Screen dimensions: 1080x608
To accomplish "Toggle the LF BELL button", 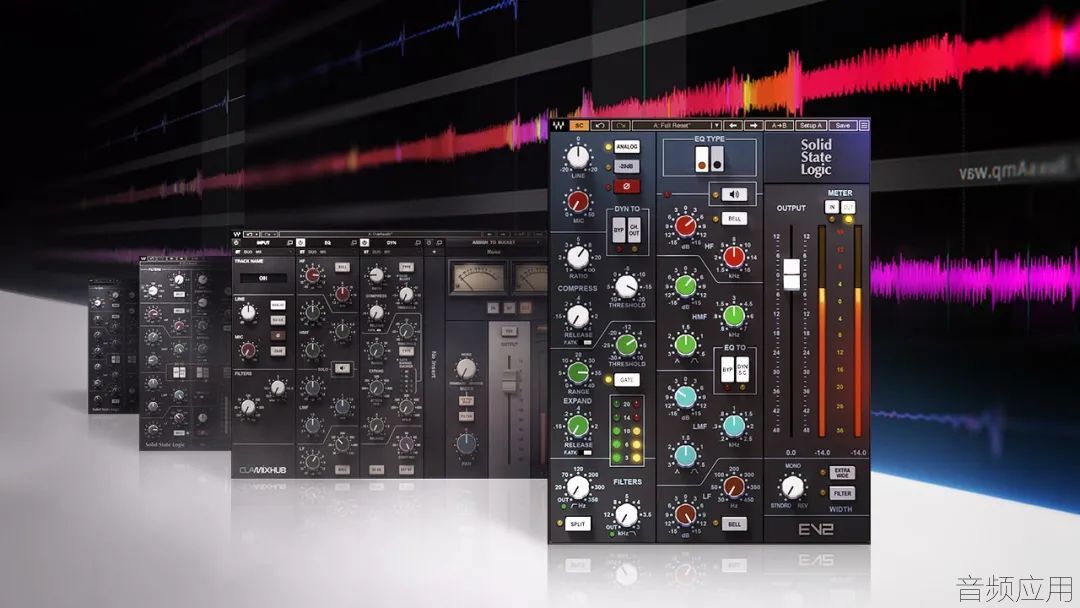I will [x=734, y=524].
